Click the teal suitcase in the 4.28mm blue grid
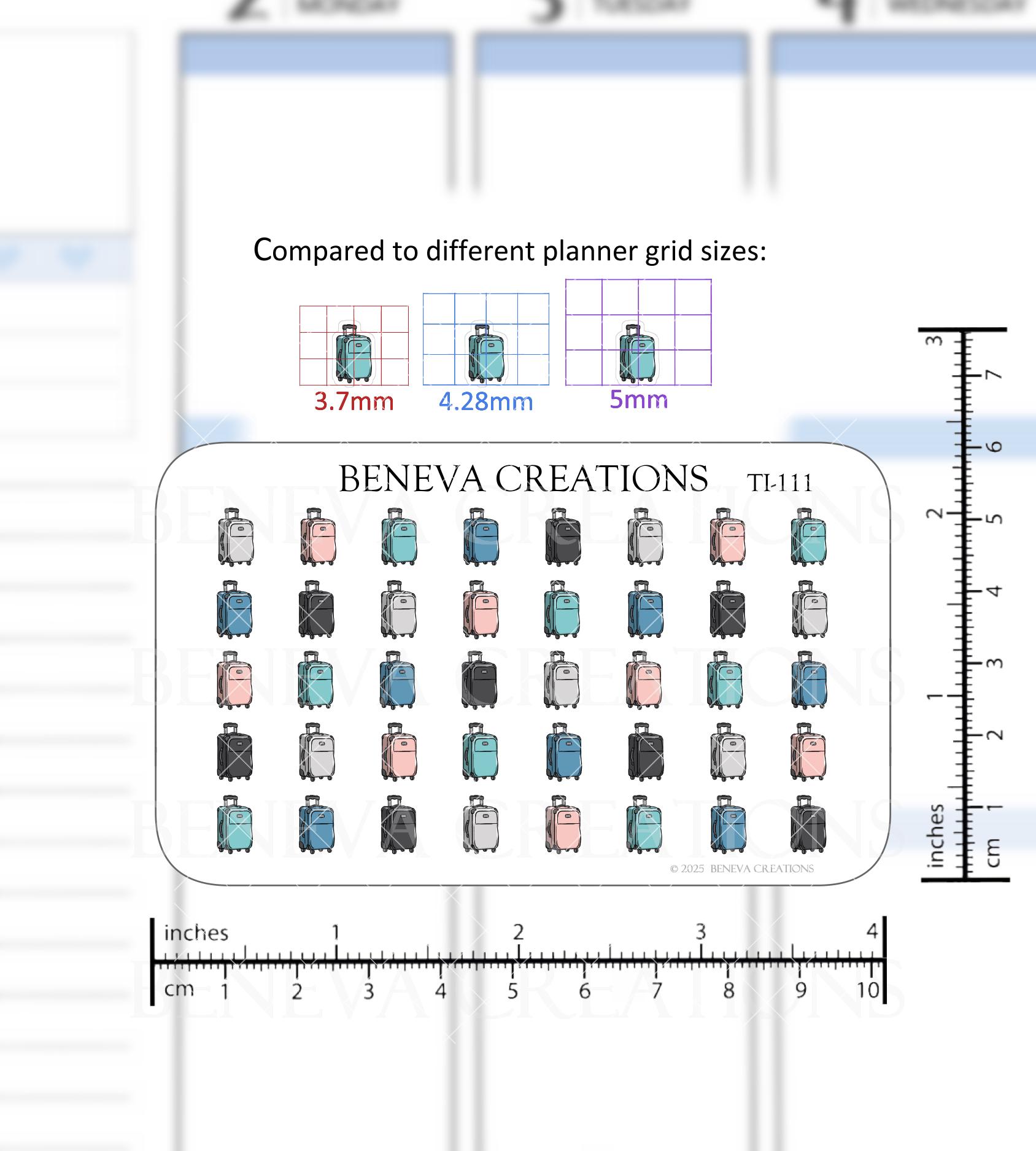 487,353
